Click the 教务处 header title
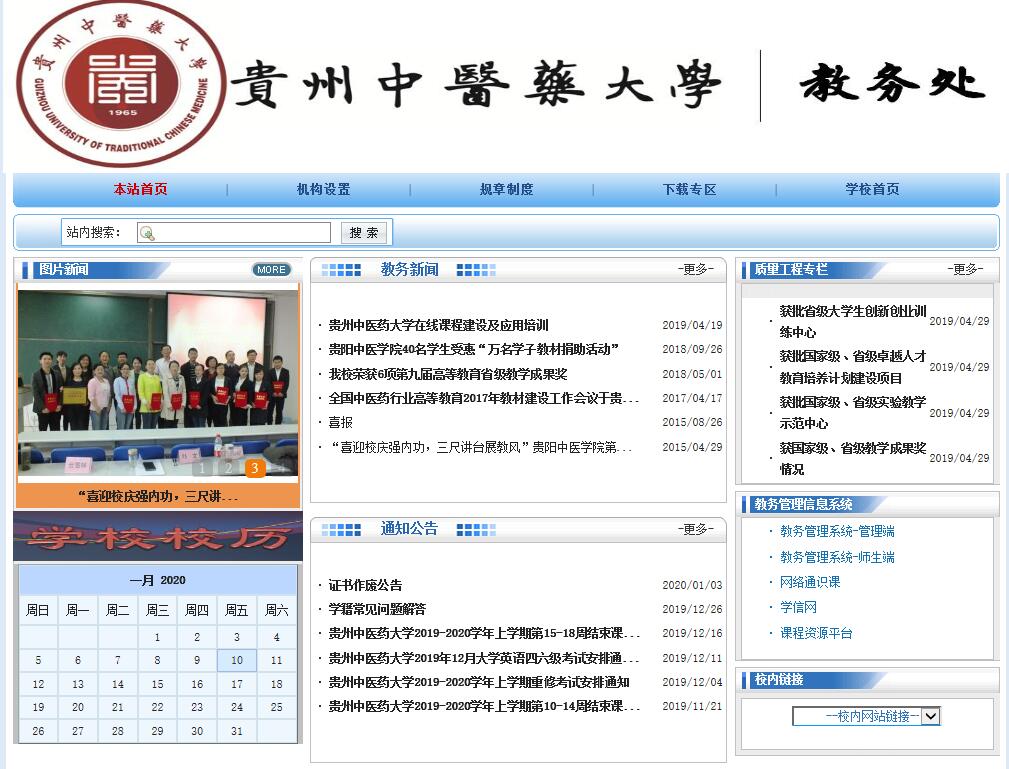Screen dimensions: 1009x769 [x=893, y=83]
